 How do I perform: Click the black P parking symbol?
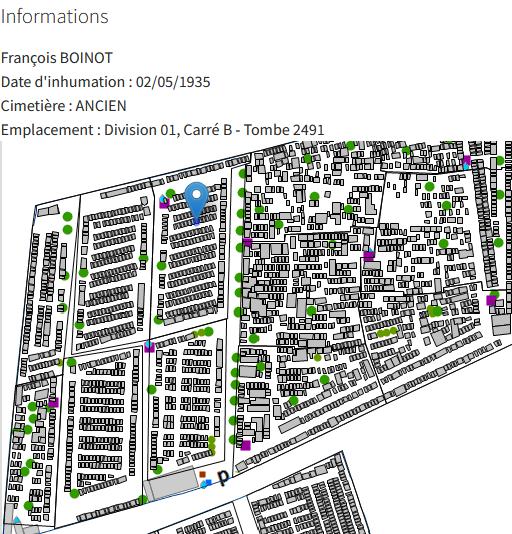click(x=223, y=477)
